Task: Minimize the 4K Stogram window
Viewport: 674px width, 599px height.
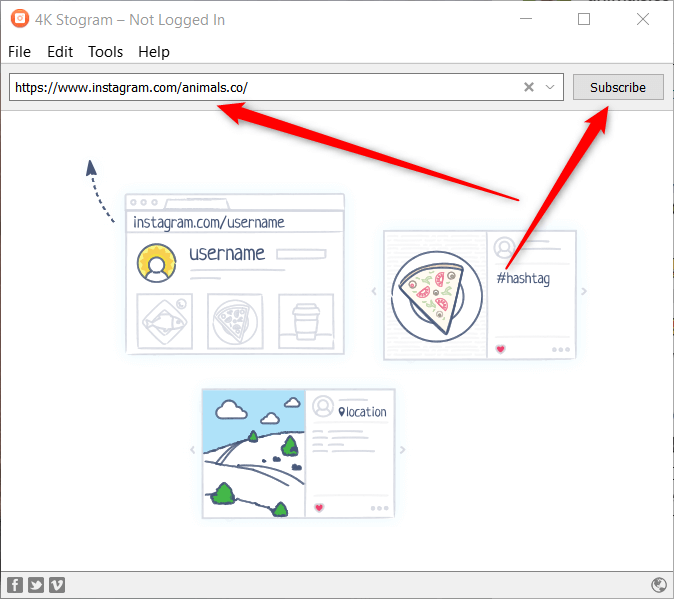Action: [526, 19]
